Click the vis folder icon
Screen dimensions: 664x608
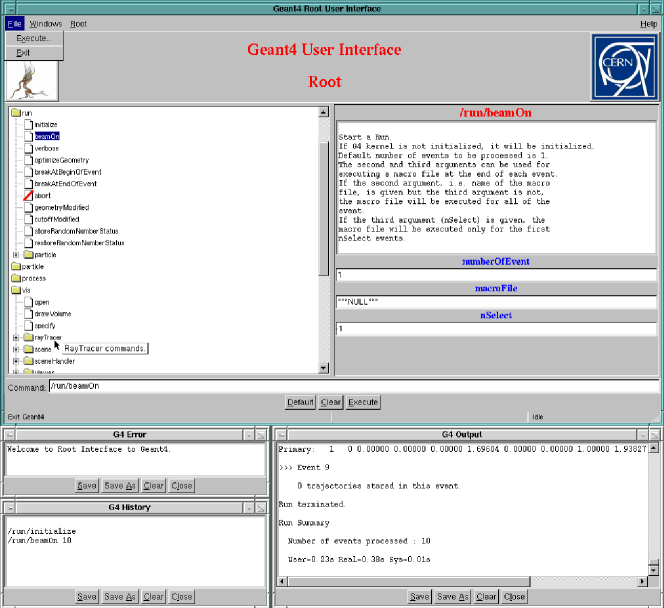(x=16, y=290)
